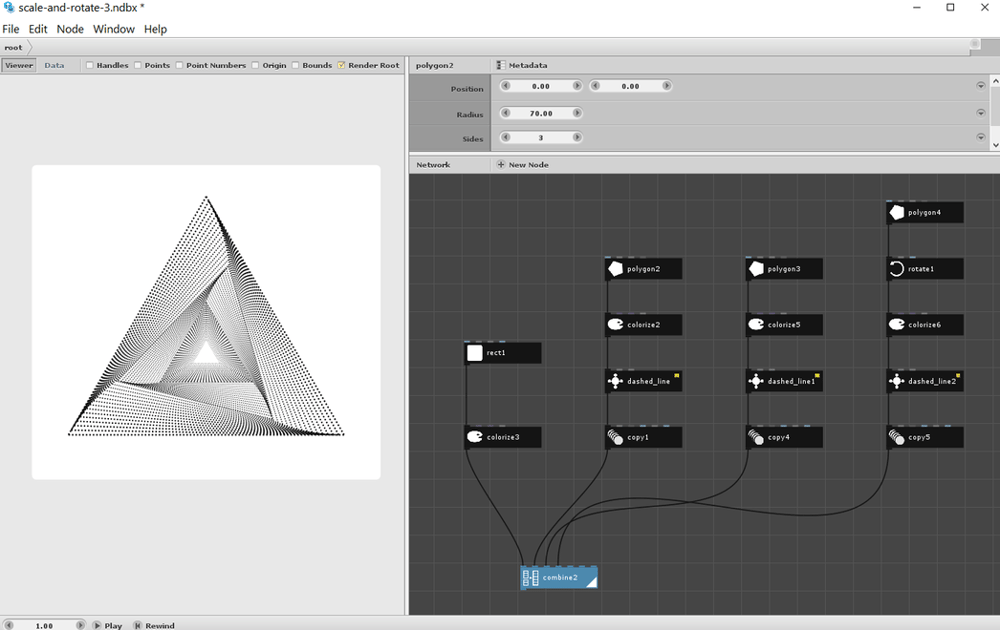This screenshot has width=1000, height=630.
Task: Open the Sides parameter options menu
Action: coord(981,137)
